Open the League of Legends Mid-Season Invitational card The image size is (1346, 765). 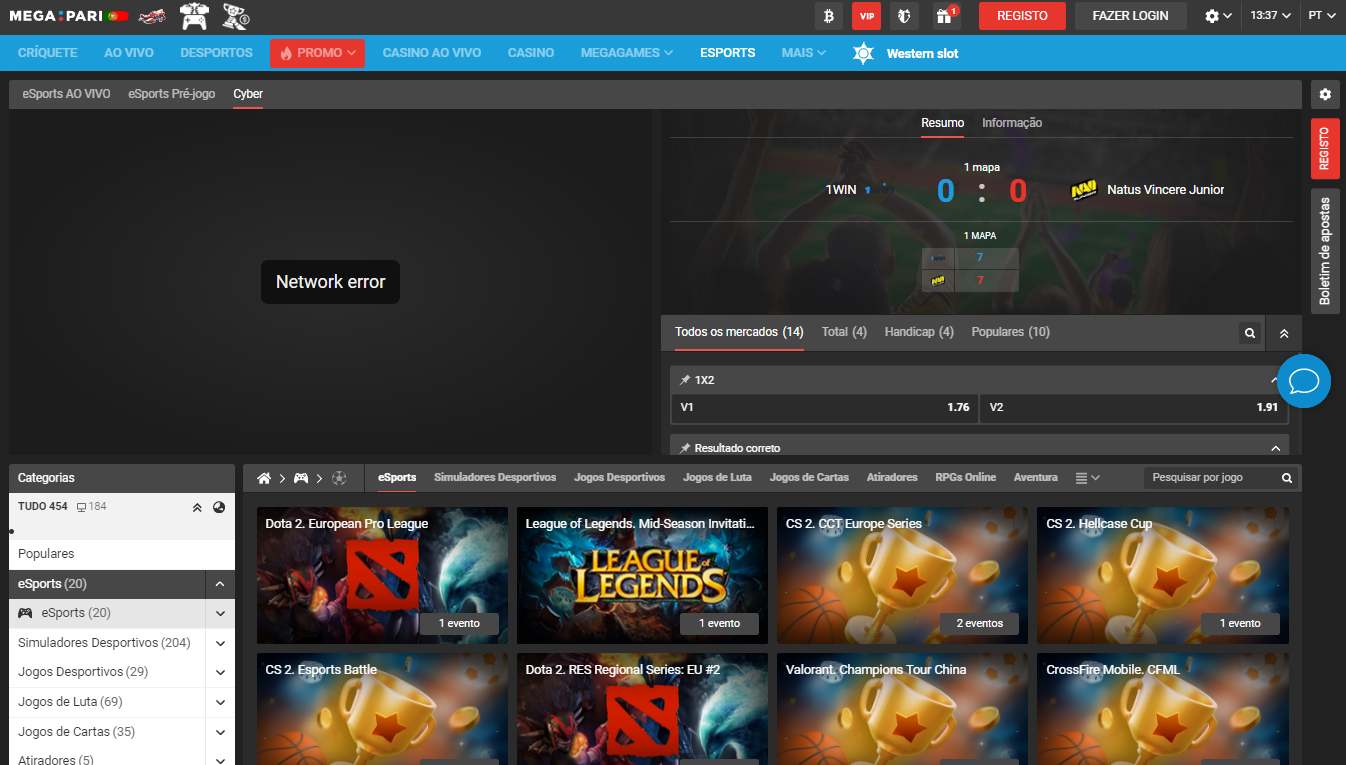tap(642, 575)
